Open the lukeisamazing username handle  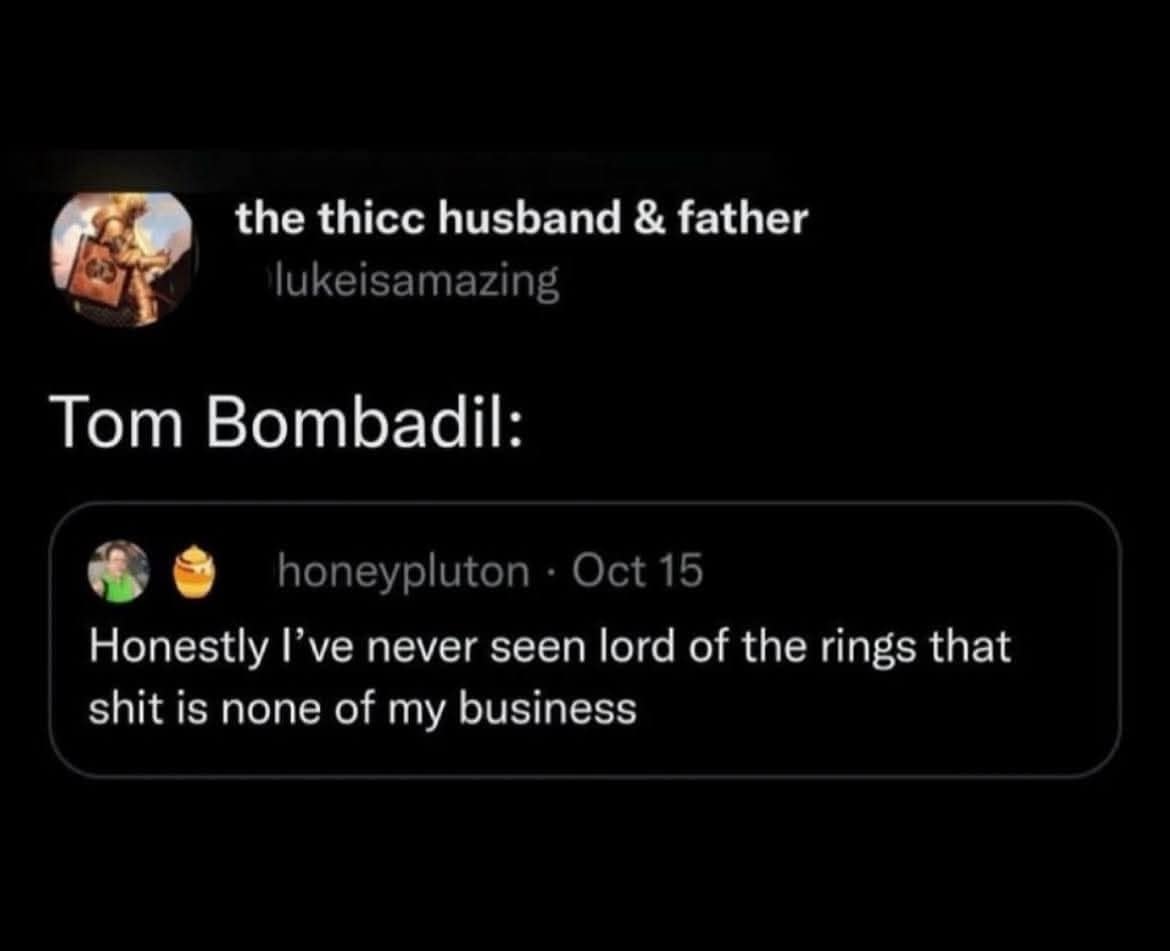coord(415,281)
